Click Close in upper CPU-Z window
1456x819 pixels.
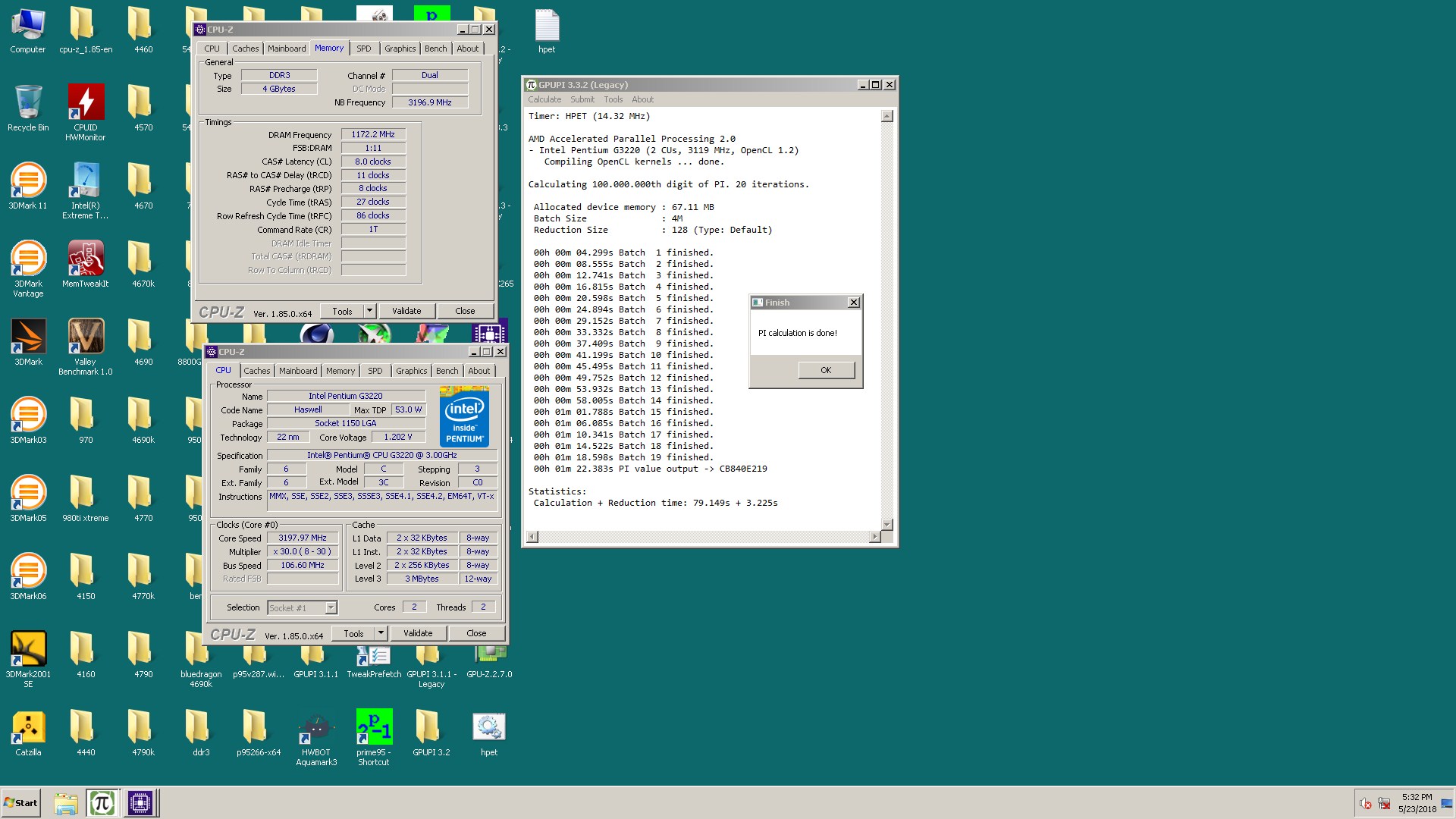465,311
